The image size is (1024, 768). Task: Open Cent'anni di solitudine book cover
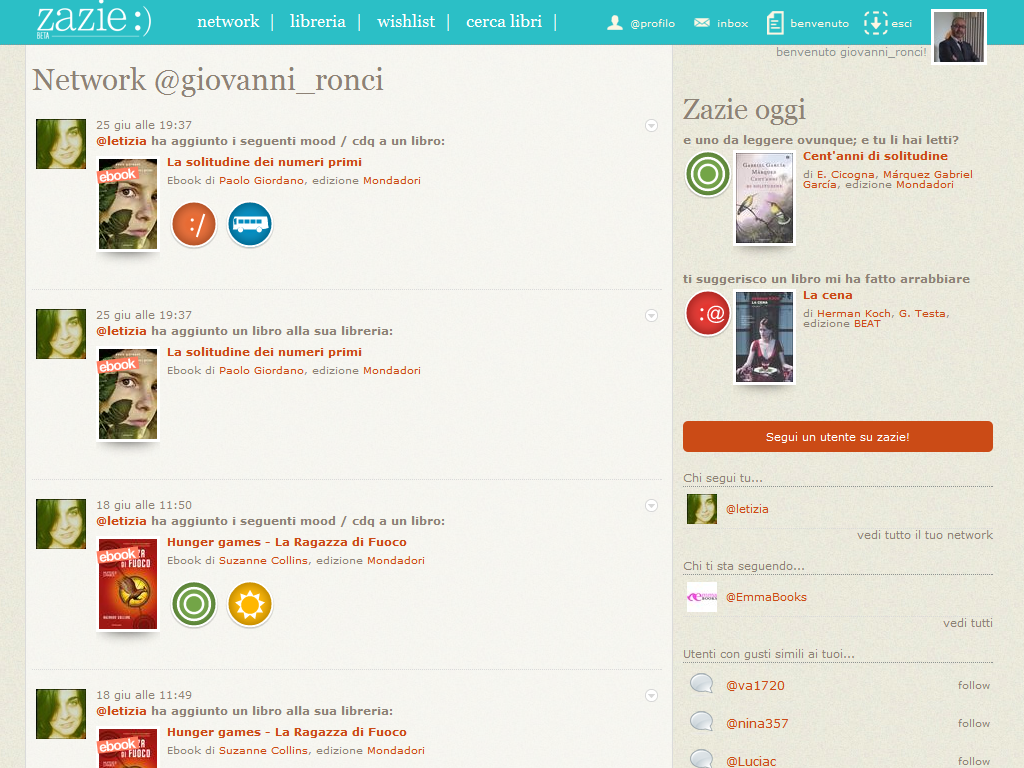(765, 198)
